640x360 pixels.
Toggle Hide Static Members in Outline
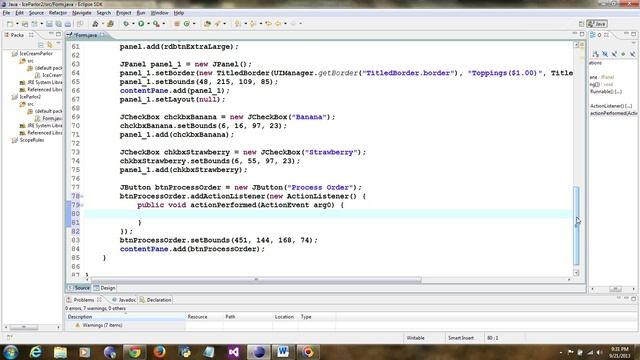(x=614, y=54)
